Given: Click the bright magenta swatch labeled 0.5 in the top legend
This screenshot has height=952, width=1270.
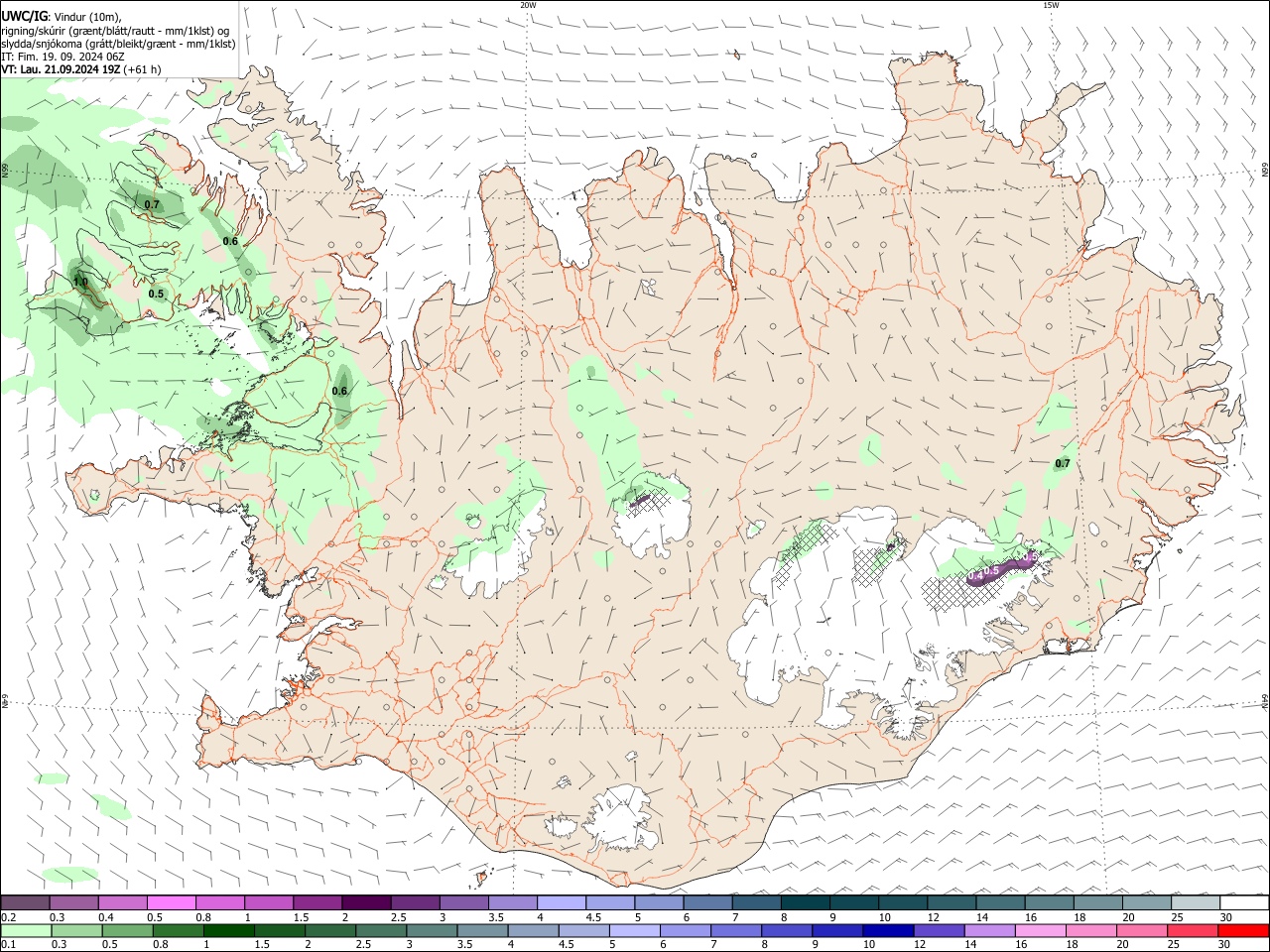Looking at the screenshot, I should point(171,902).
